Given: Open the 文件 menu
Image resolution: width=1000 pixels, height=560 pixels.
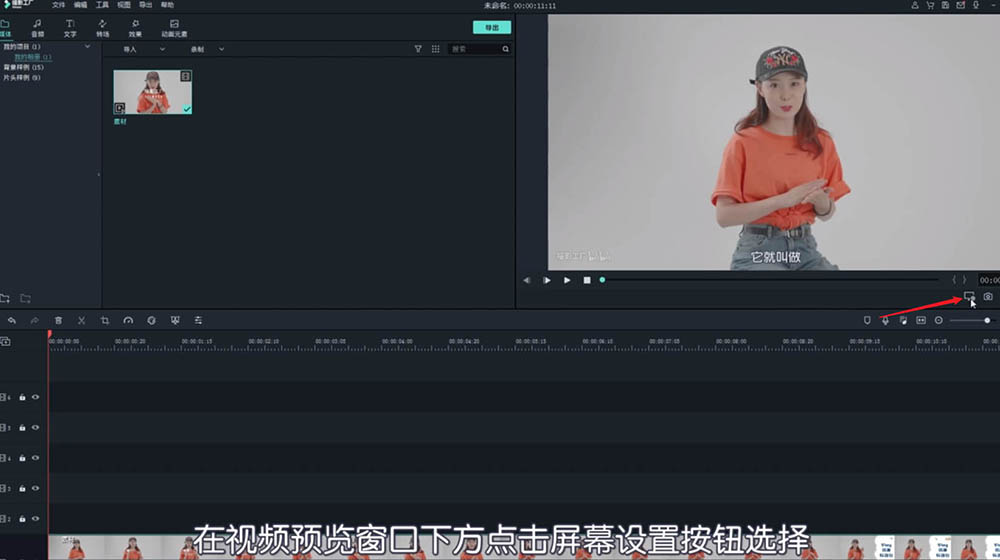Looking at the screenshot, I should [x=58, y=5].
